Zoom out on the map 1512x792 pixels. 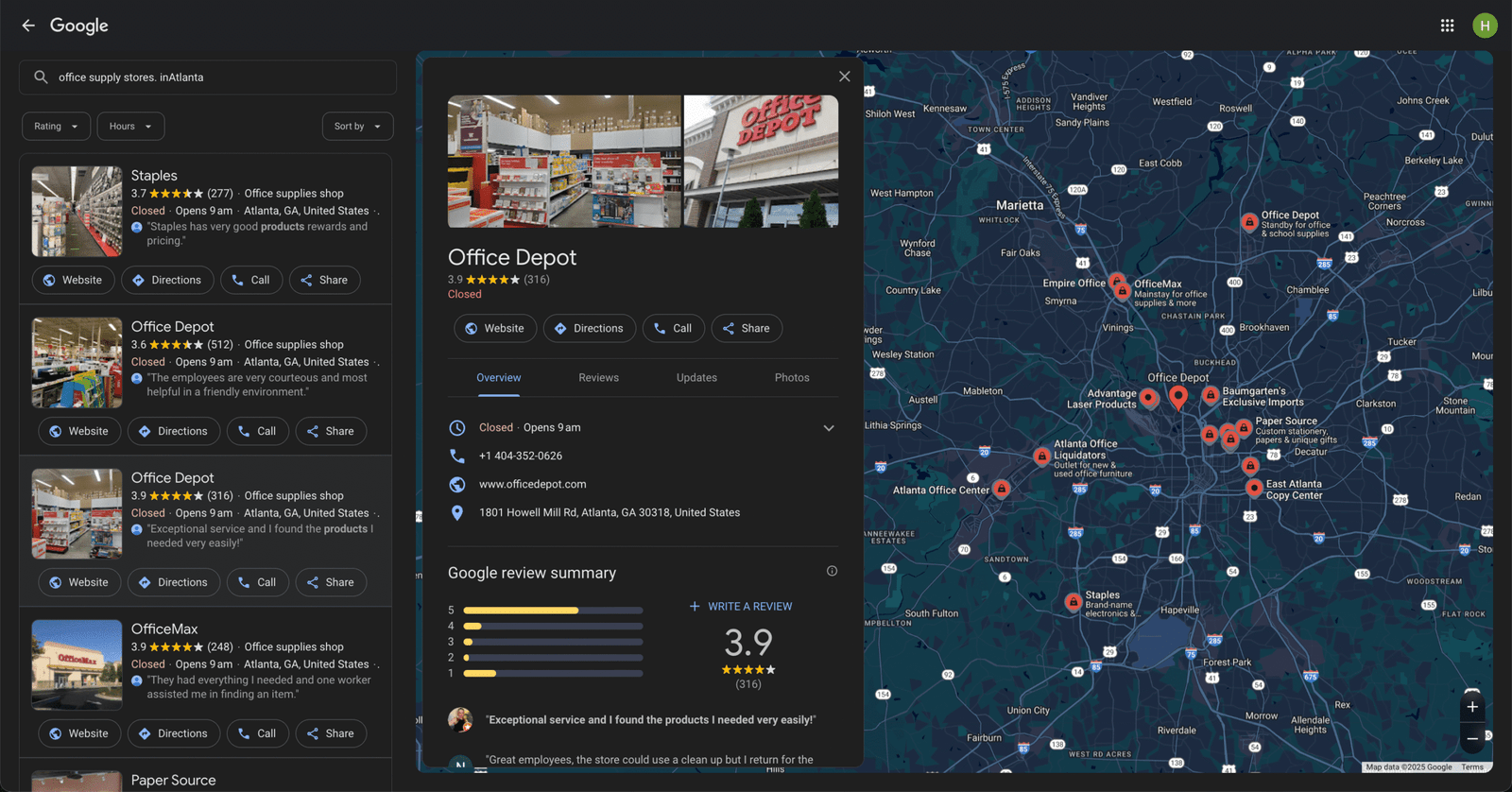click(1472, 738)
